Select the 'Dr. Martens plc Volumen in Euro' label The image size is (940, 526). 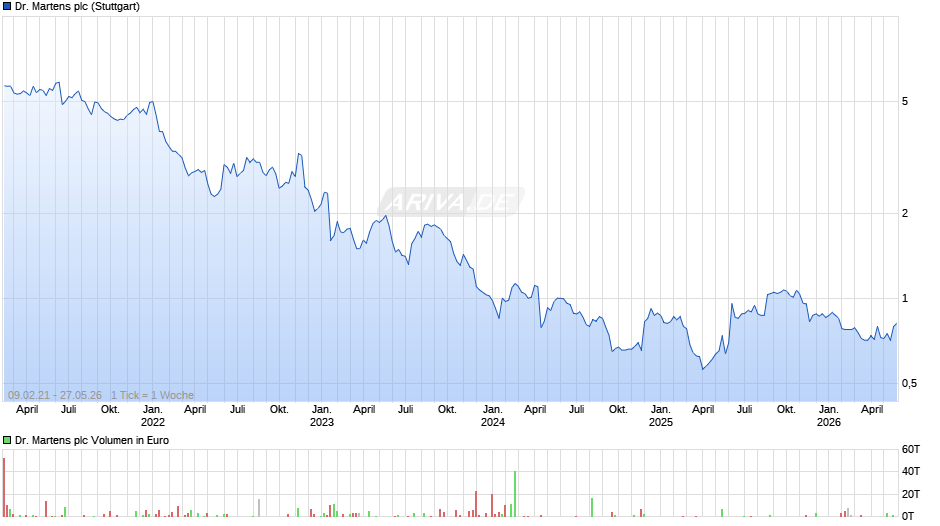point(92,440)
